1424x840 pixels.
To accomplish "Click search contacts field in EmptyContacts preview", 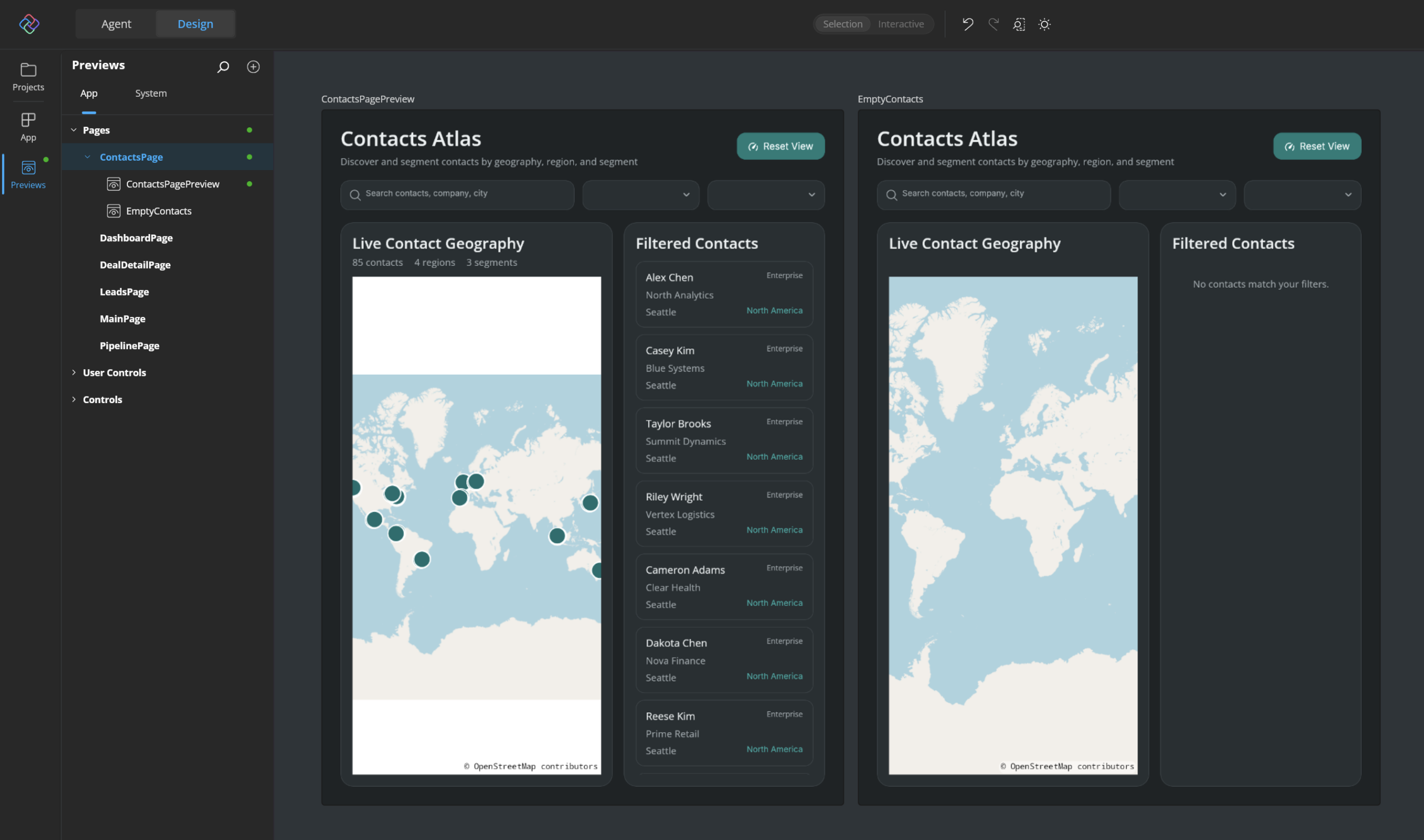I will click(x=993, y=195).
